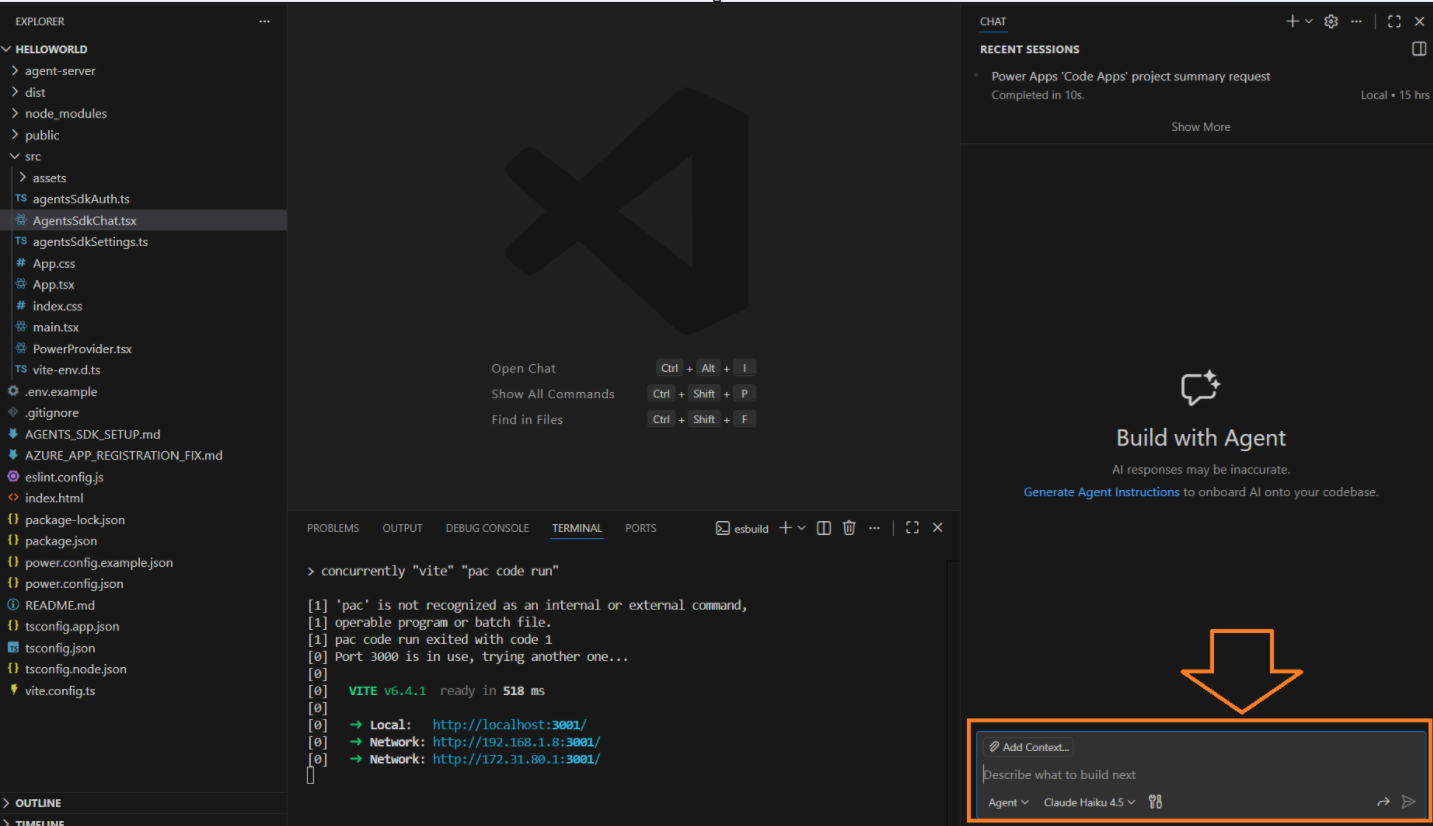Open the Explorer more actions menu

click(264, 20)
